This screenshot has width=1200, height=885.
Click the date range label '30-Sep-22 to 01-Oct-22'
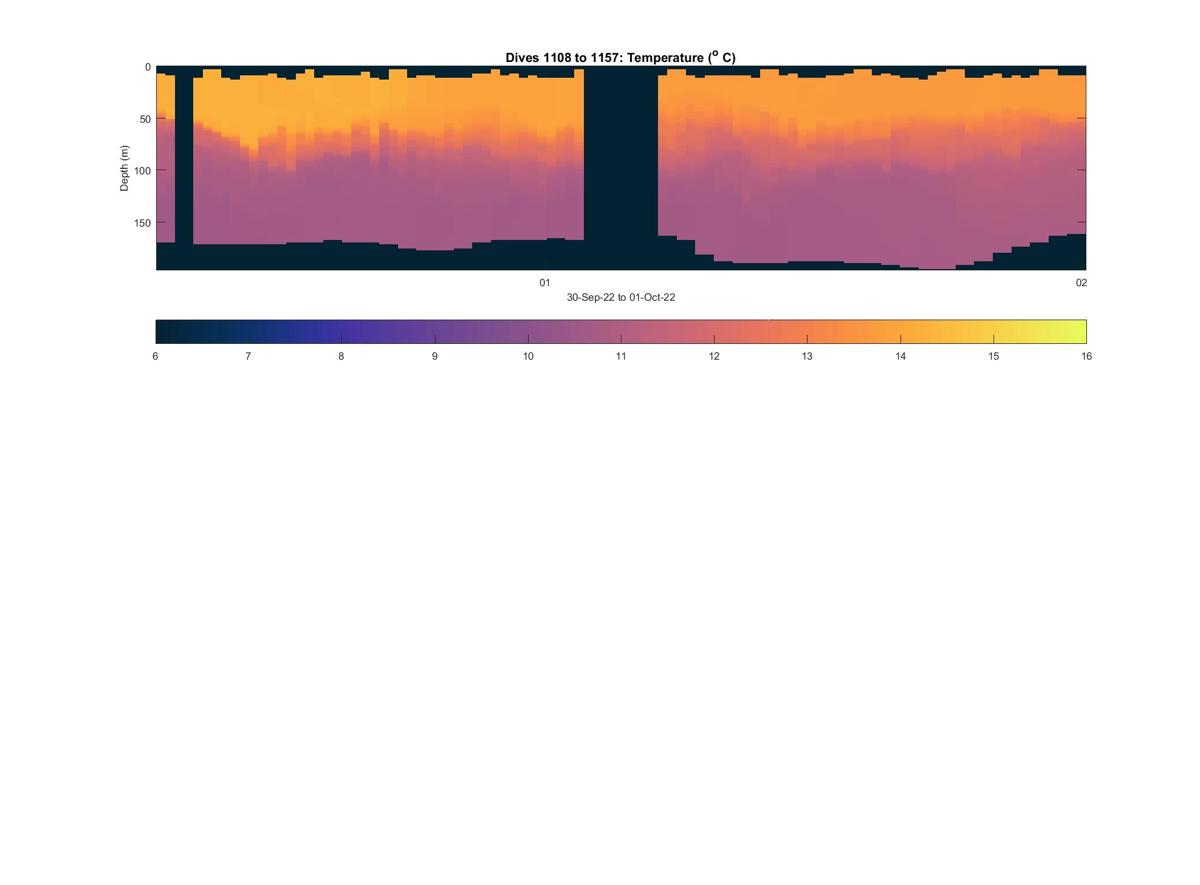621,297
